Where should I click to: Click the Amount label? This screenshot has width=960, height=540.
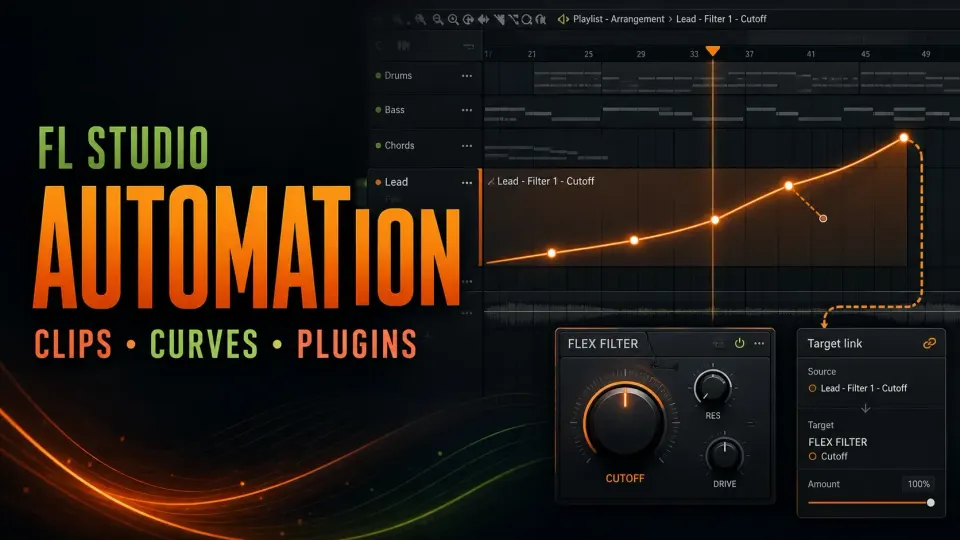(823, 484)
